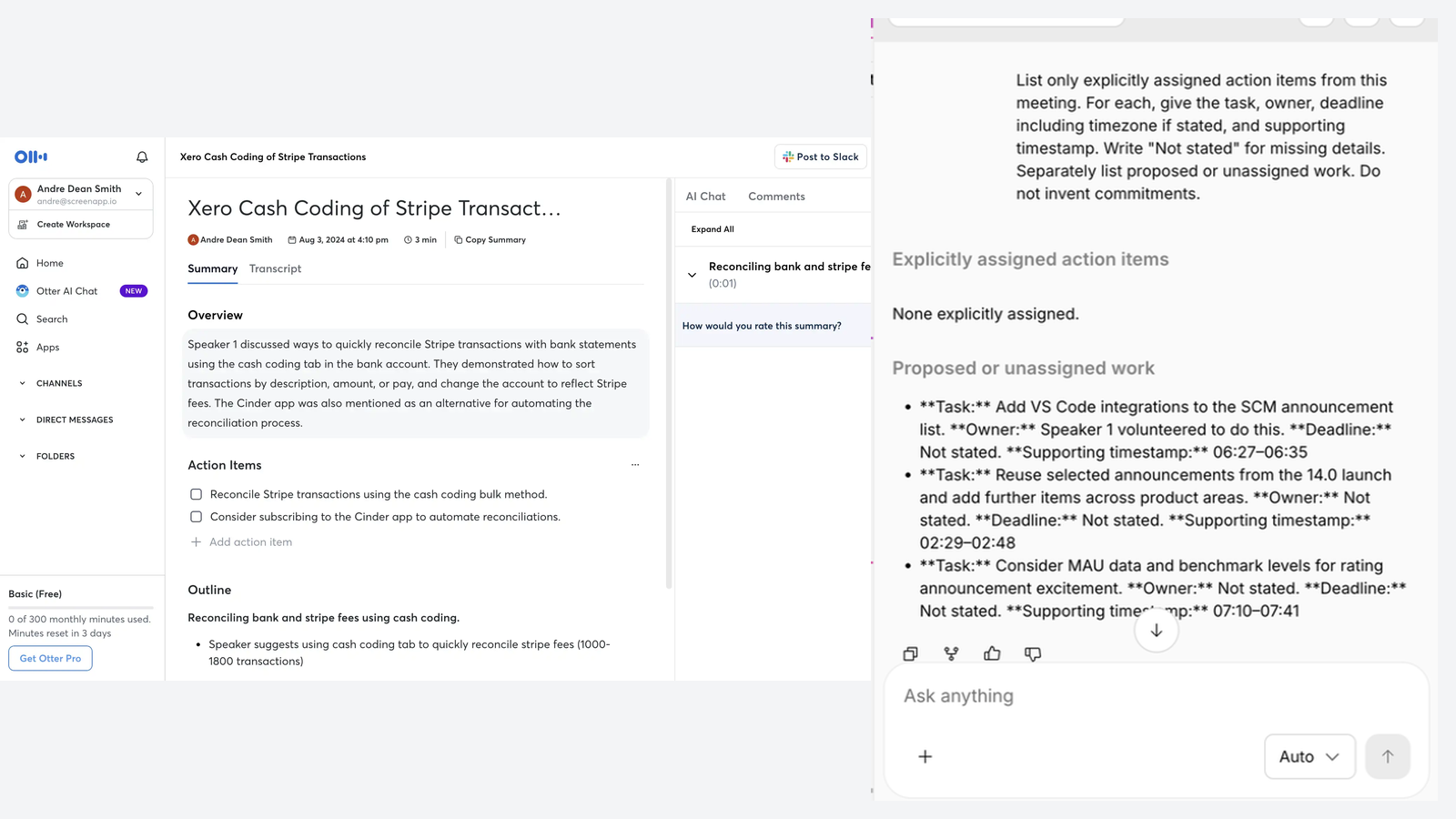Open the Andre Dean Smith account dropdown

point(138,194)
